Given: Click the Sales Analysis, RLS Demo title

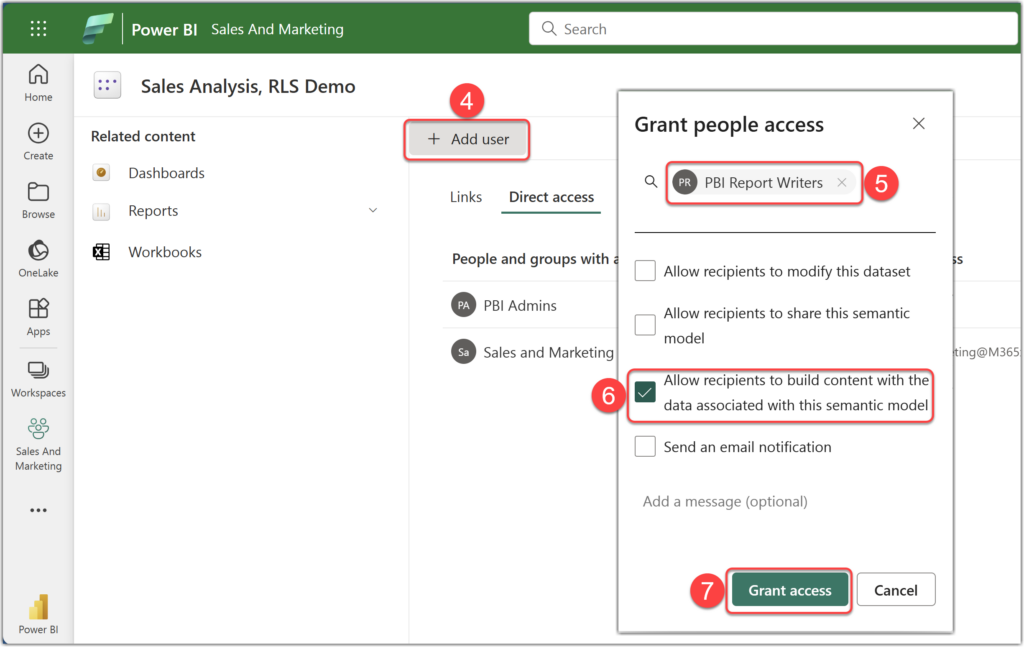Looking at the screenshot, I should (x=248, y=86).
